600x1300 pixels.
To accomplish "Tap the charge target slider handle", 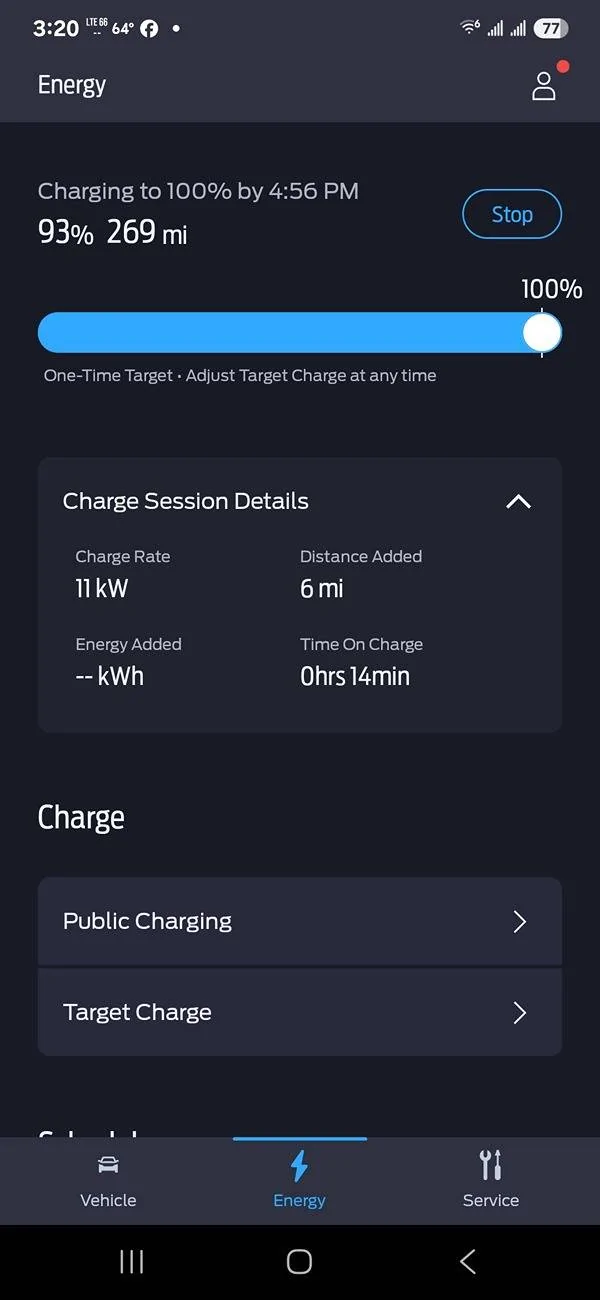I will (542, 332).
